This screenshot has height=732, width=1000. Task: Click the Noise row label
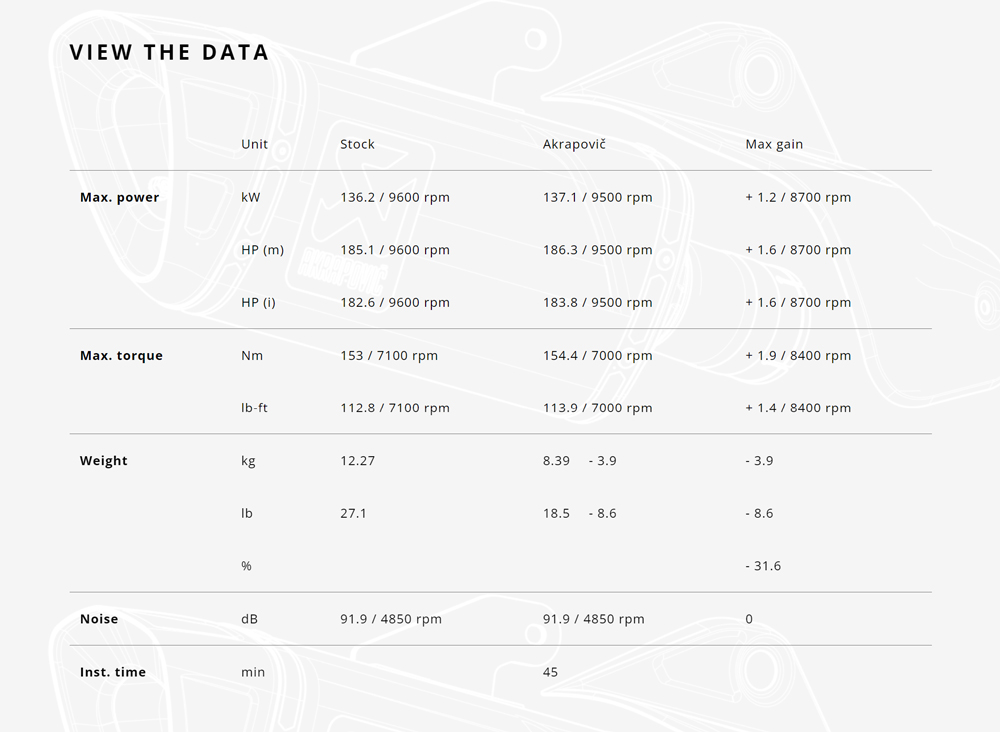point(99,619)
